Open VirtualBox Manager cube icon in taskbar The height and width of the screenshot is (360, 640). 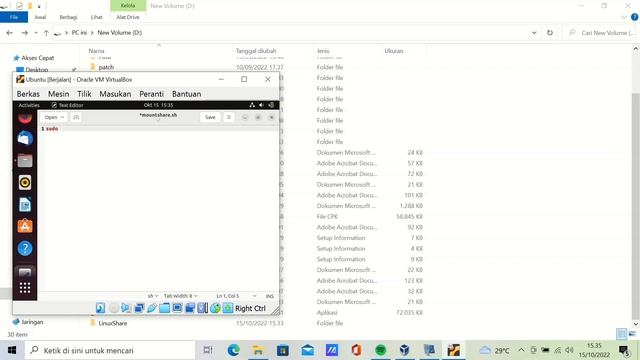tap(404, 350)
